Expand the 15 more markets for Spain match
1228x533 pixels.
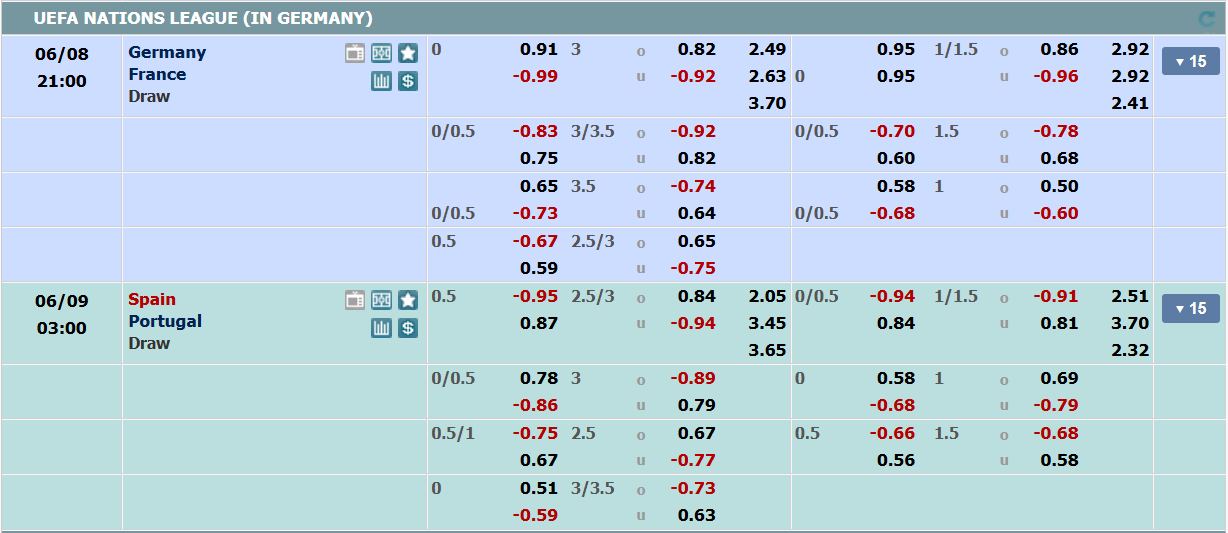pos(1190,309)
